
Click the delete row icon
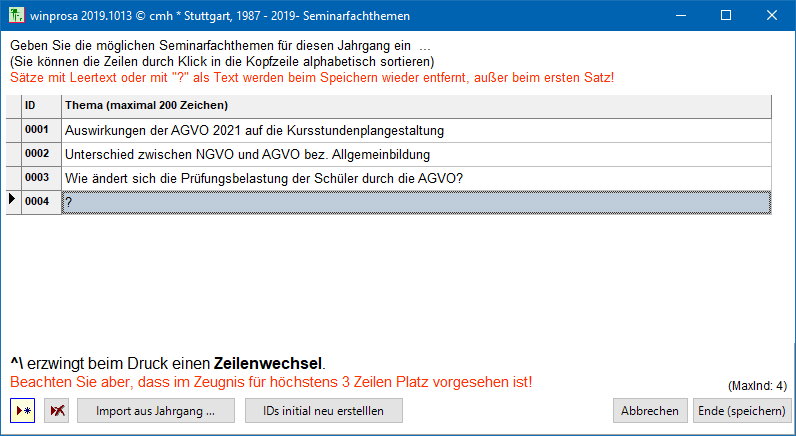pyautogui.click(x=56, y=411)
